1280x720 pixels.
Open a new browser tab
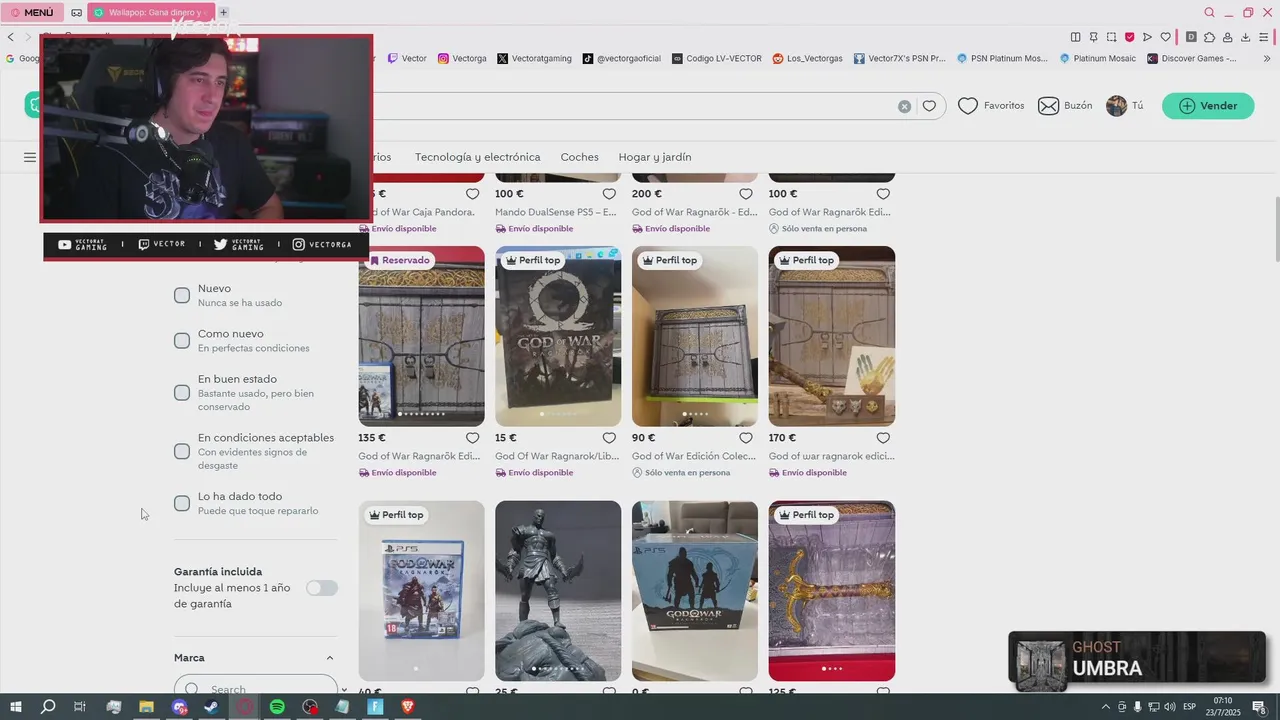[x=224, y=12]
